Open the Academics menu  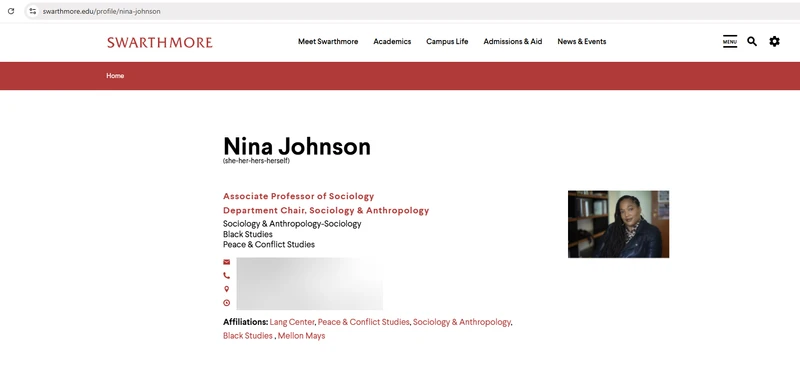pos(392,42)
